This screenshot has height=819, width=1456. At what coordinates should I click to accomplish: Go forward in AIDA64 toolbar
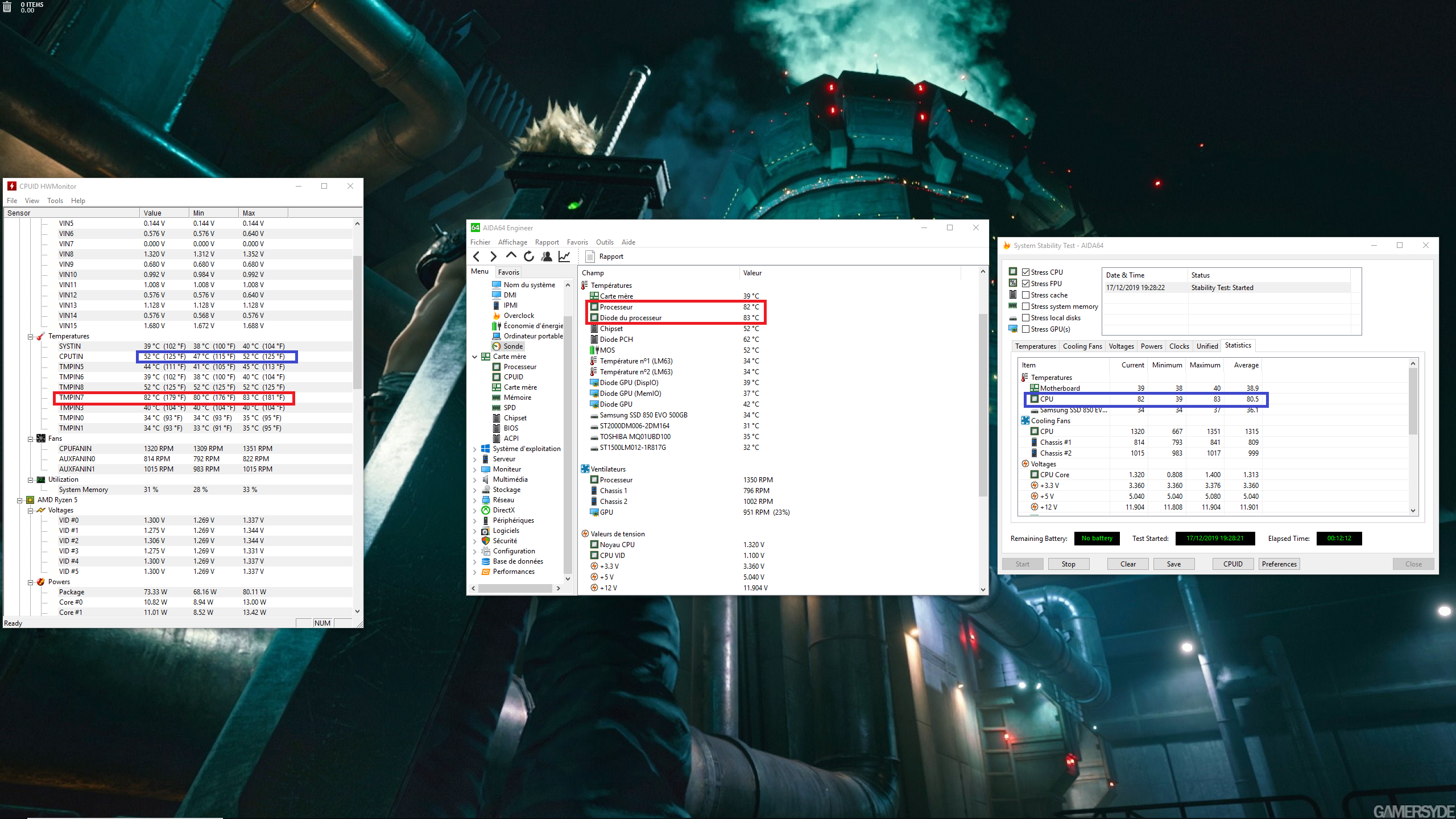[494, 257]
